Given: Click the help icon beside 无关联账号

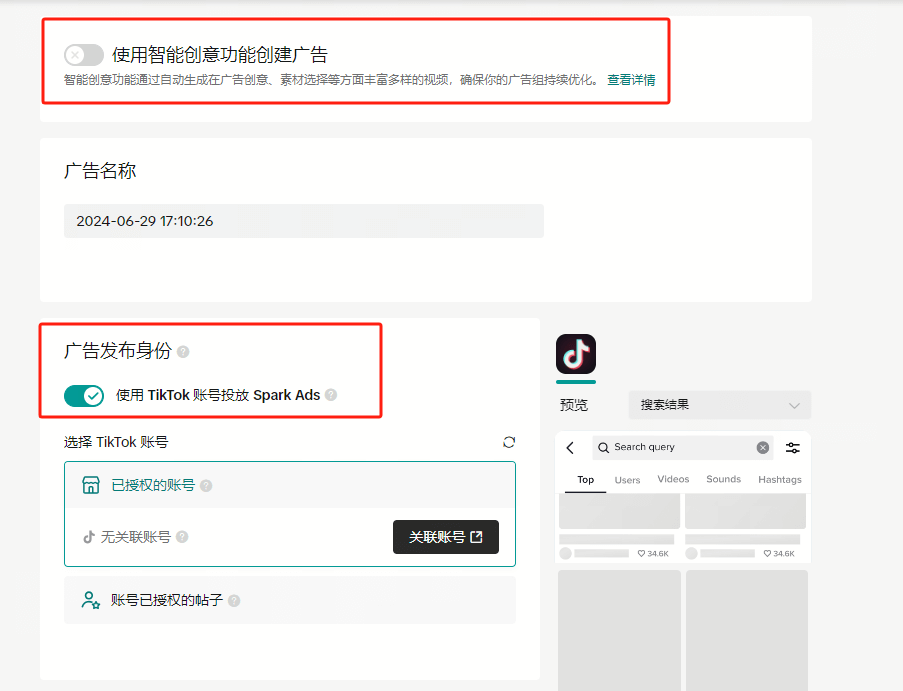Looking at the screenshot, I should (182, 537).
